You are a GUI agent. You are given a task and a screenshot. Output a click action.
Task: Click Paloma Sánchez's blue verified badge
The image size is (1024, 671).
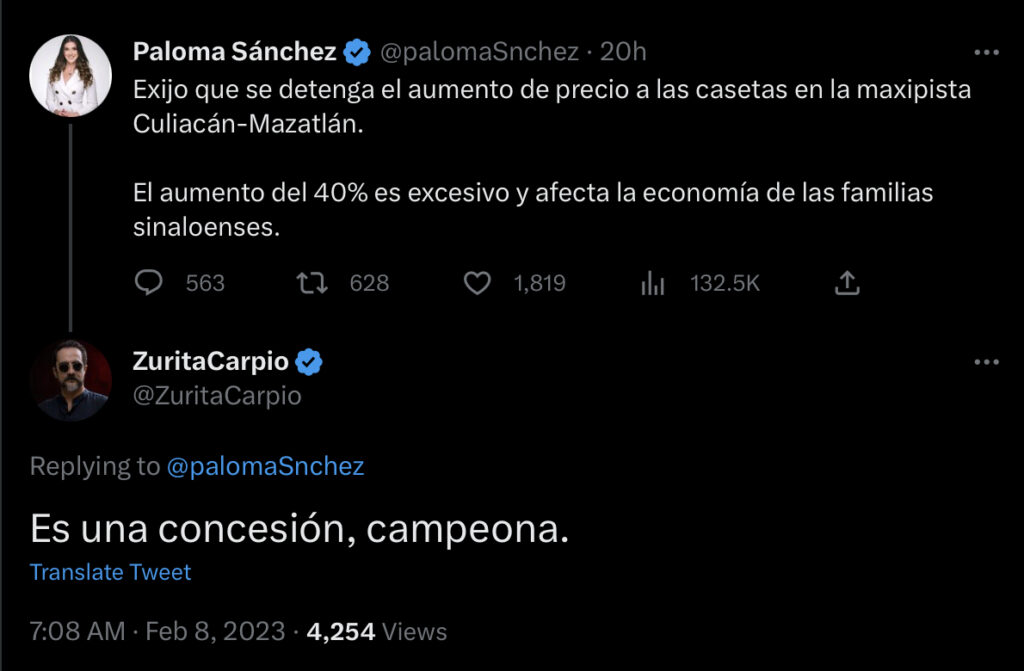pos(357,51)
